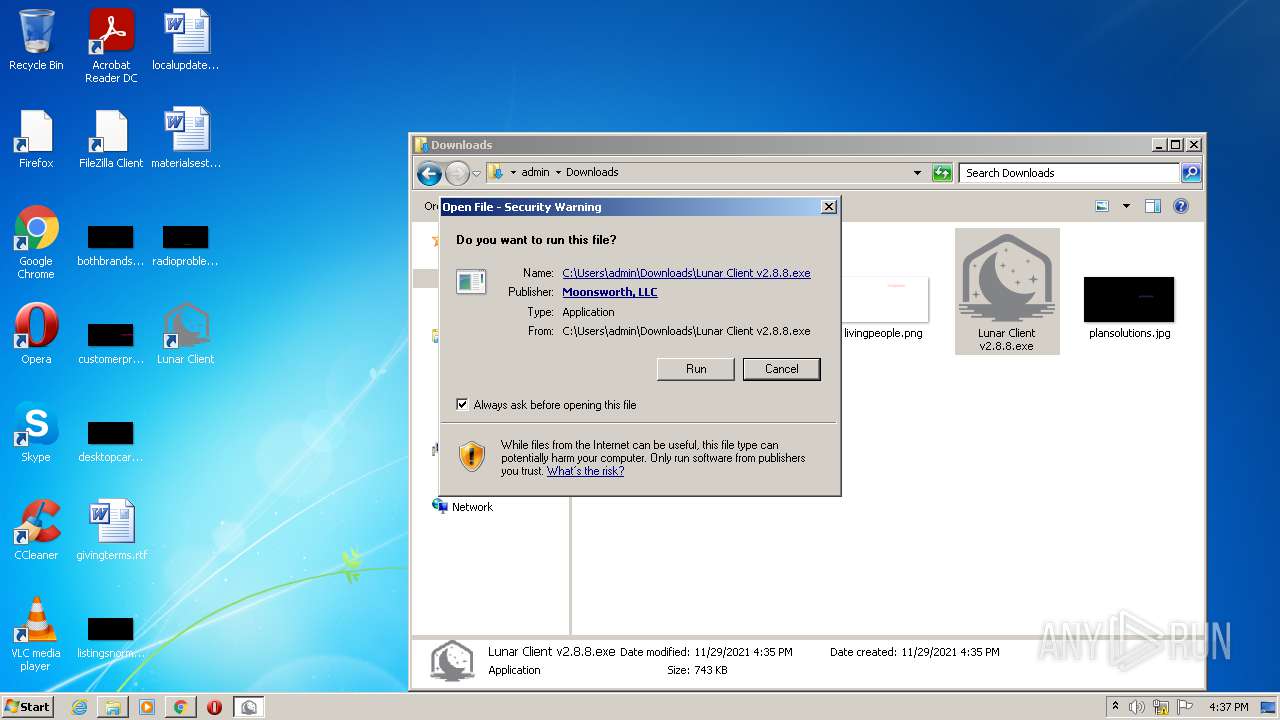The image size is (1280, 720).
Task: Expand the arrow before admin in address bar
Action: [x=514, y=173]
